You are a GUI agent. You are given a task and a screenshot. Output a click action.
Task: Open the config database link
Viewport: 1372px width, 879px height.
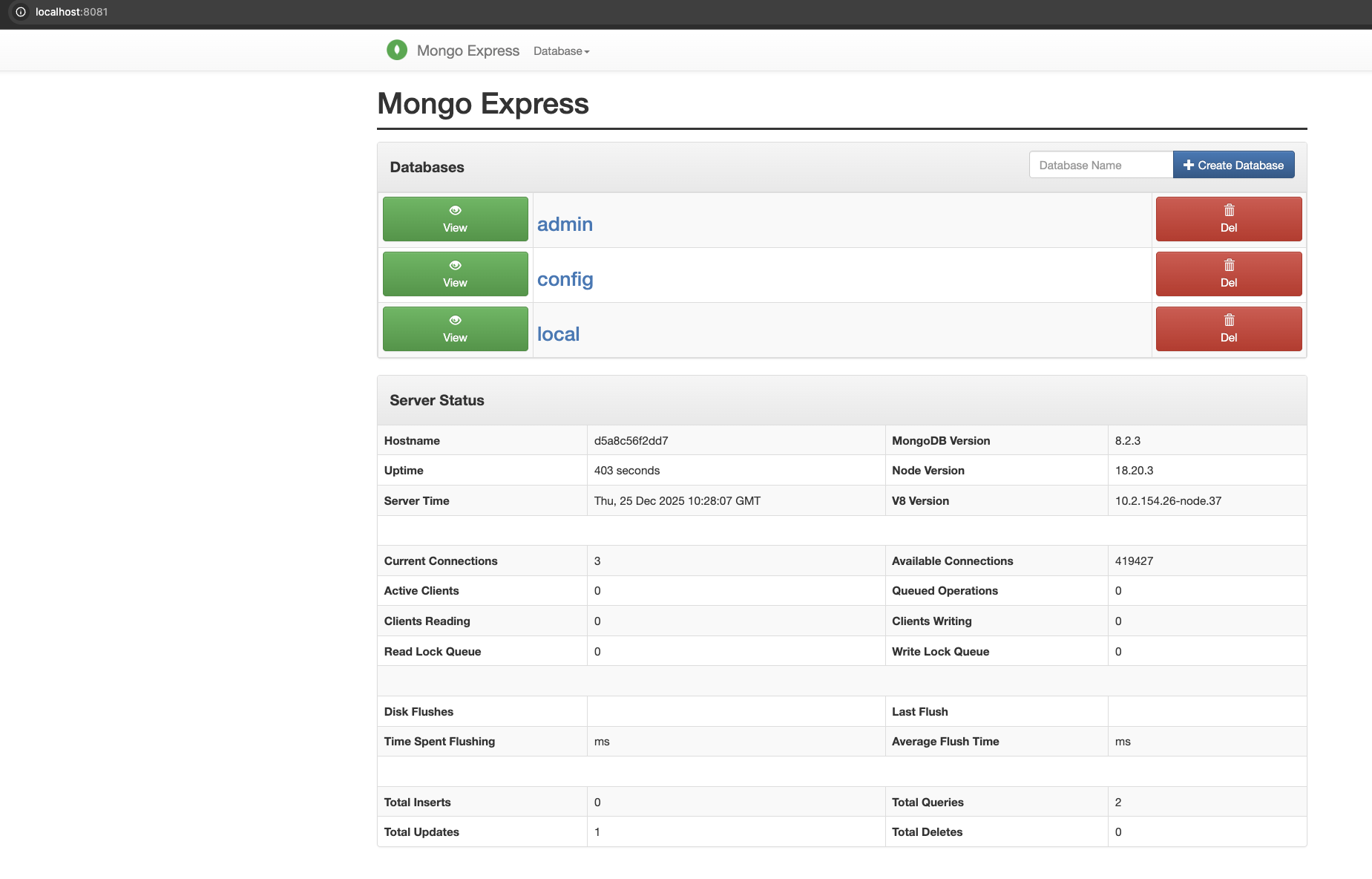565,279
